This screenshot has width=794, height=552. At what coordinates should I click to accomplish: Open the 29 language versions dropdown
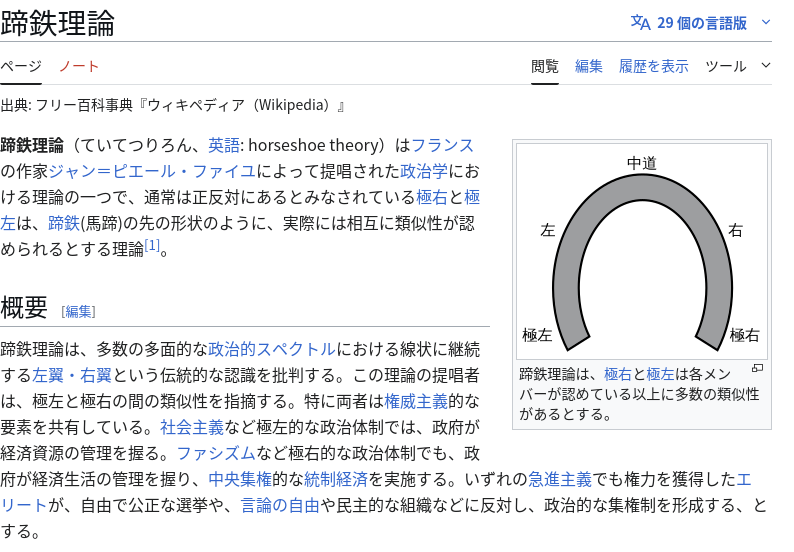click(x=701, y=23)
